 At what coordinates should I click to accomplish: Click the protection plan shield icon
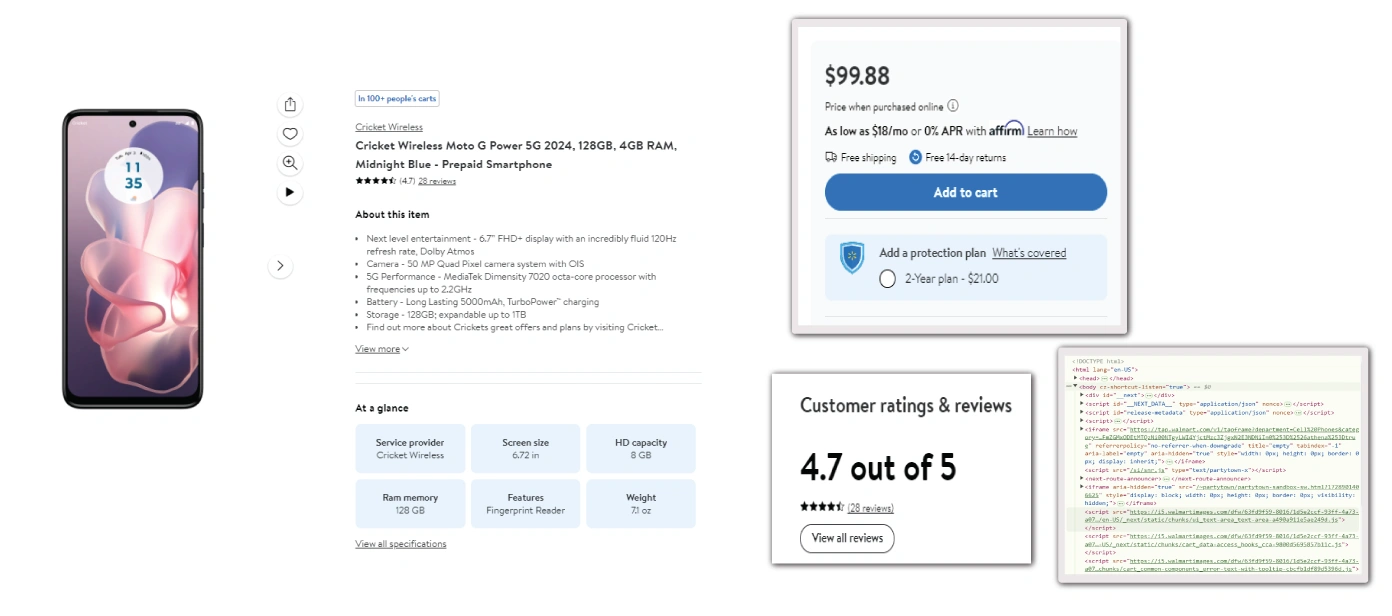[851, 257]
